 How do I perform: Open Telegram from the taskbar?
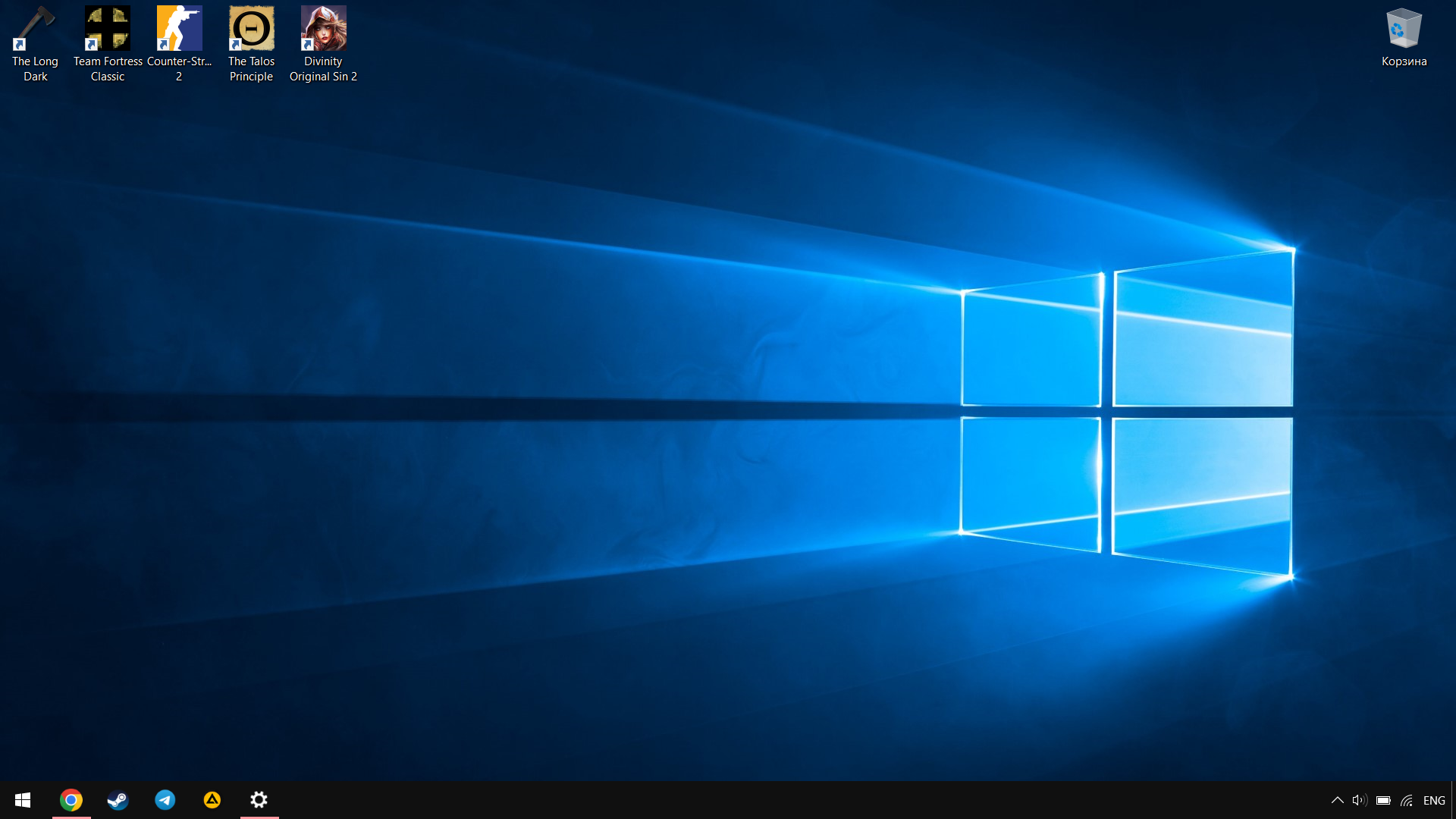pyautogui.click(x=165, y=800)
